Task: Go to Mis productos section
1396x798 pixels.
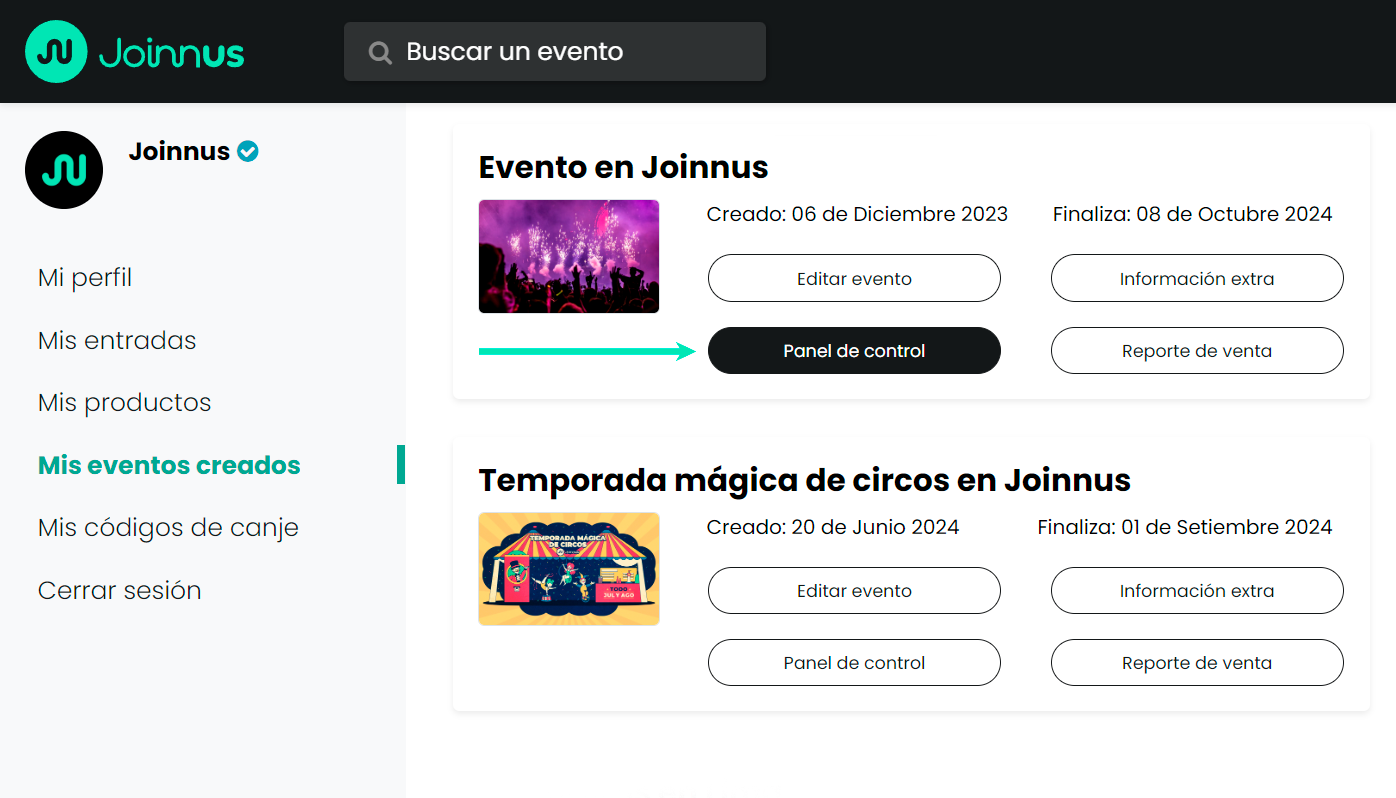Action: click(124, 402)
